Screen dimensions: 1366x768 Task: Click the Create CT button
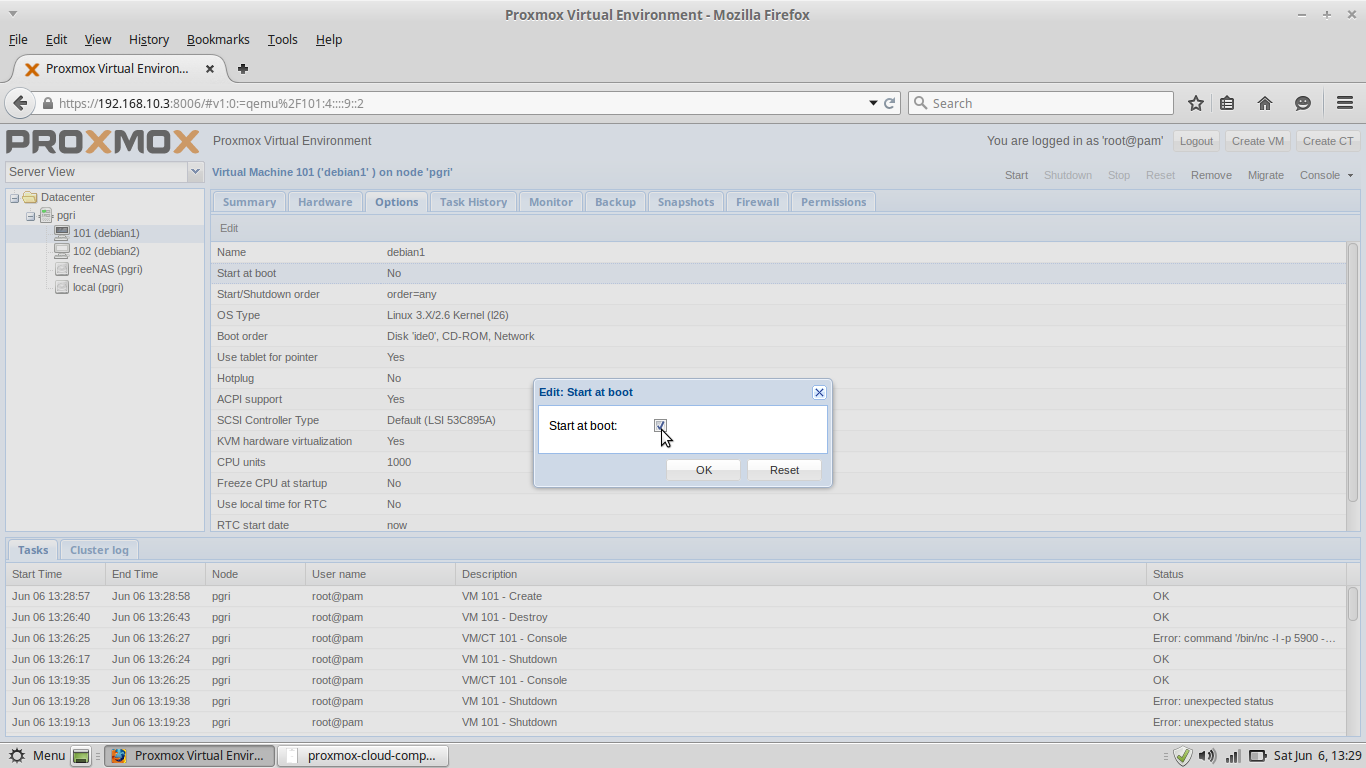(x=1328, y=141)
